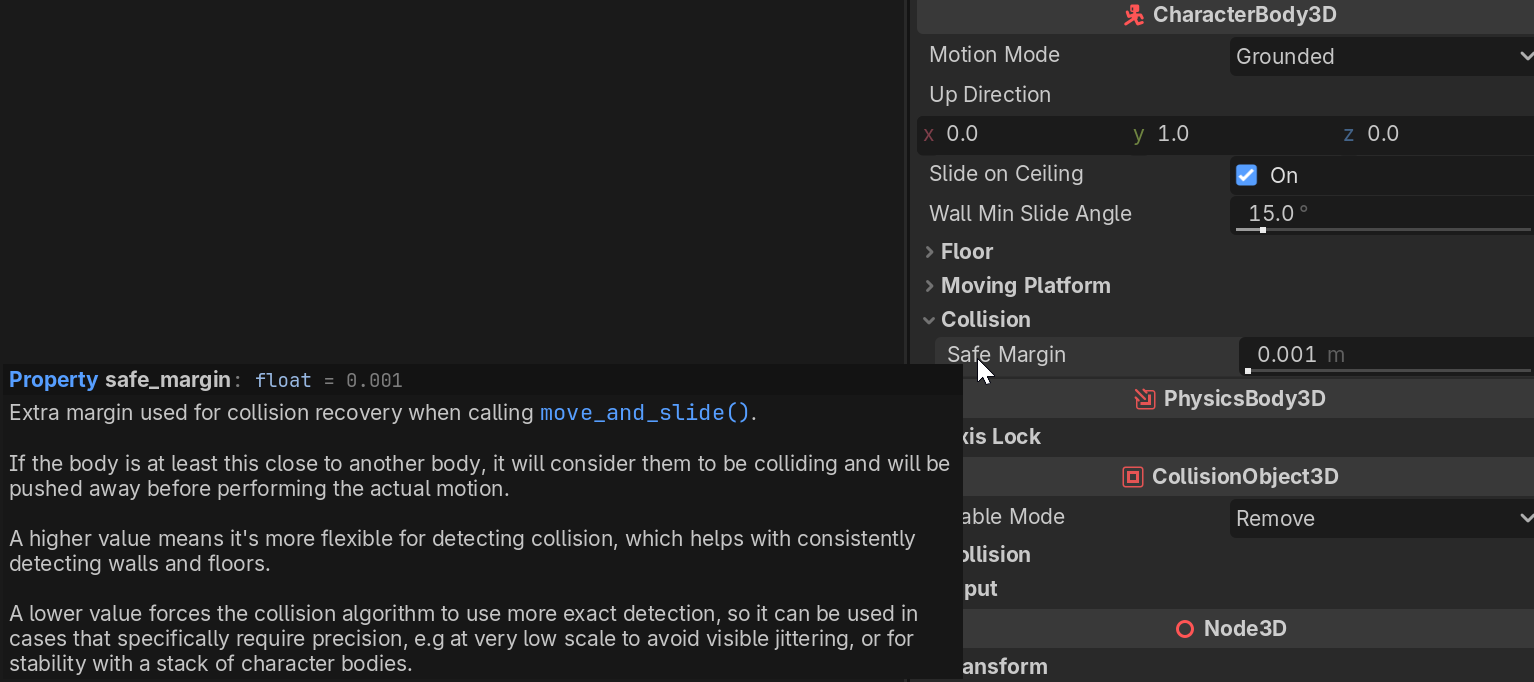Click the Up Direction property label

[989, 95]
